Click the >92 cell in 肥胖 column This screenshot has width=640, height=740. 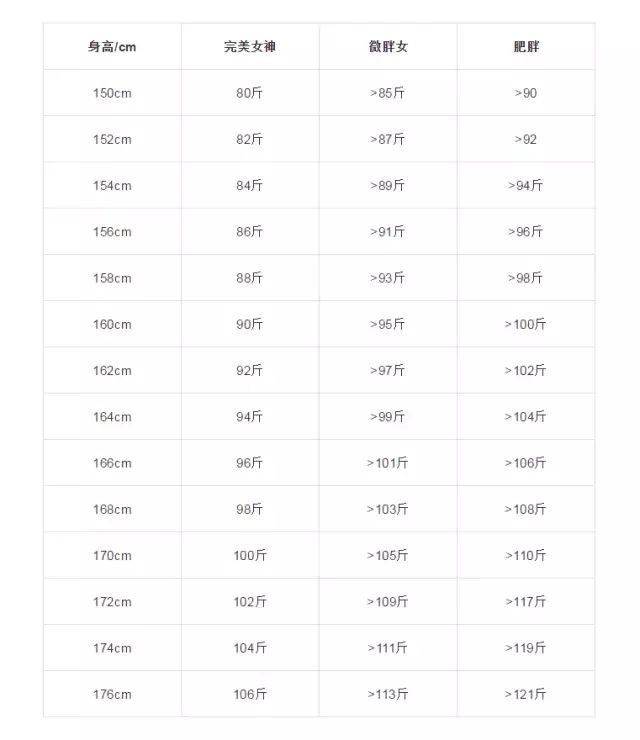click(526, 139)
